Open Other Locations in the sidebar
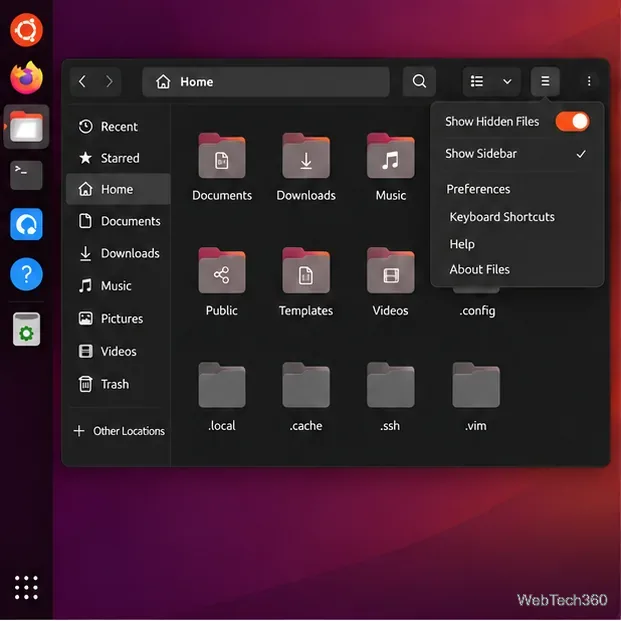621x621 pixels. point(118,431)
